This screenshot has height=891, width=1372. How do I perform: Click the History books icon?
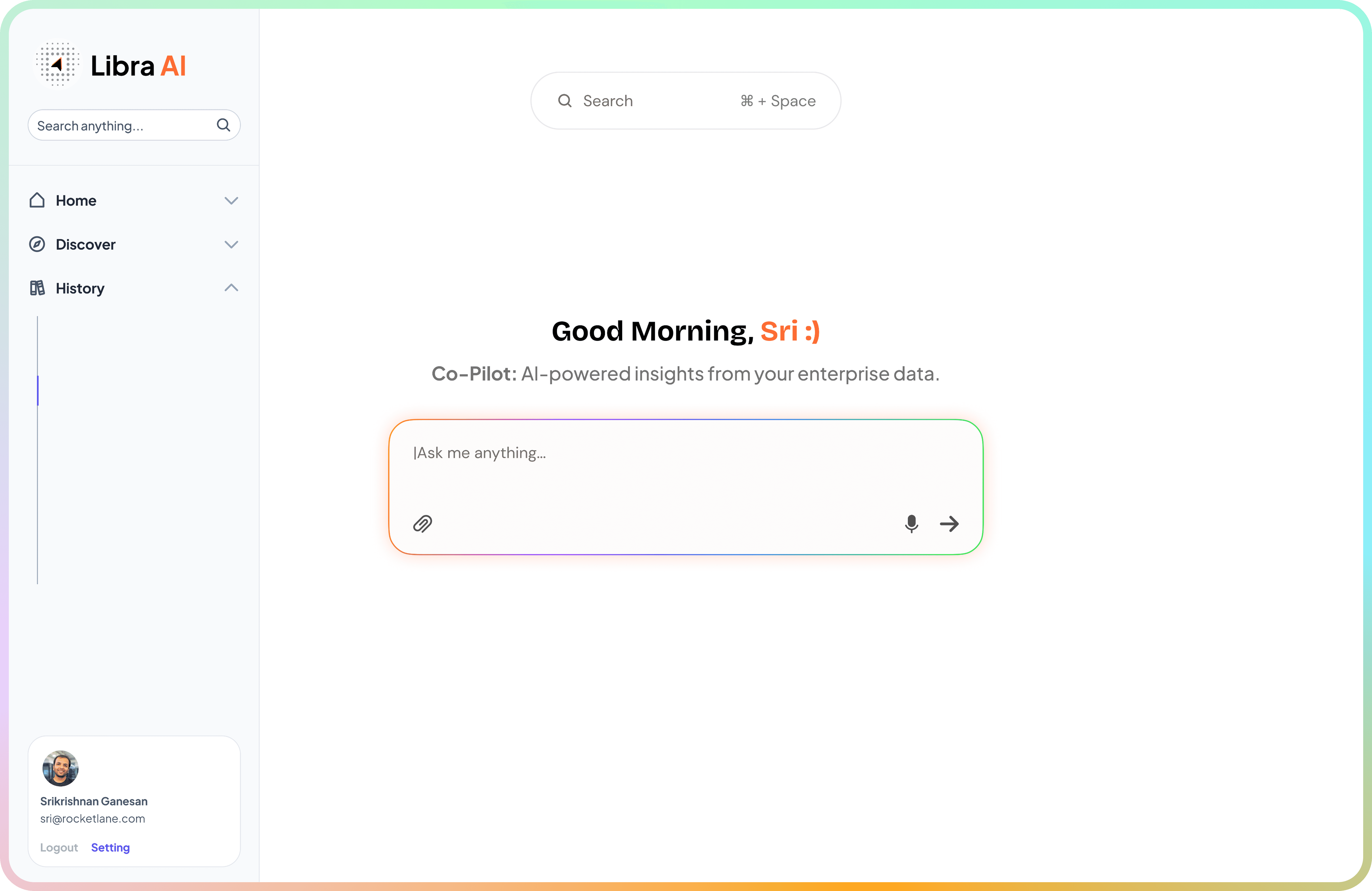[37, 288]
